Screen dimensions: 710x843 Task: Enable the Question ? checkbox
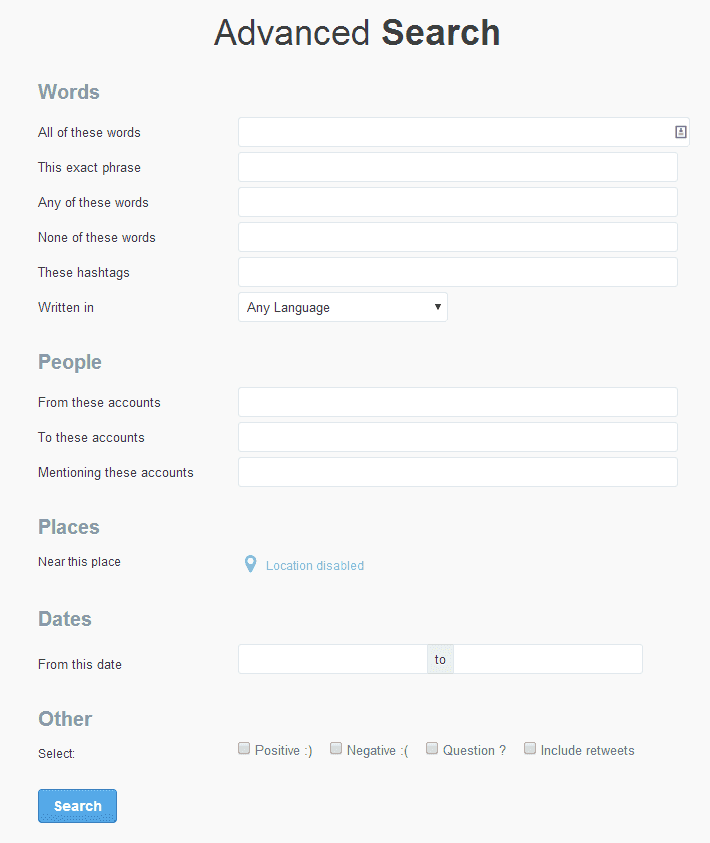click(x=432, y=748)
